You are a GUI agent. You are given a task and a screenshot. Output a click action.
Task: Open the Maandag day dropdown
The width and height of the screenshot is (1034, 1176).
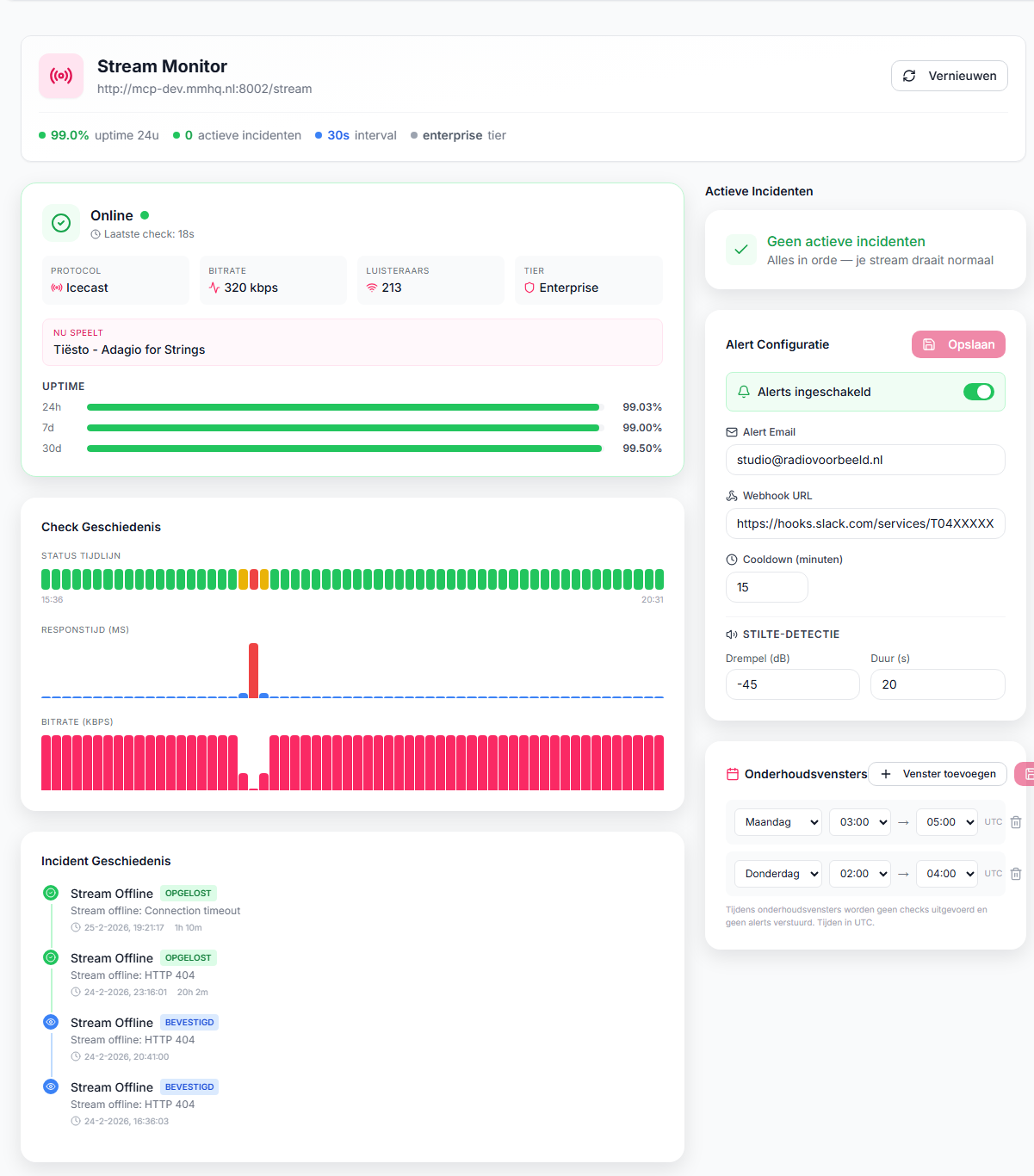[777, 822]
